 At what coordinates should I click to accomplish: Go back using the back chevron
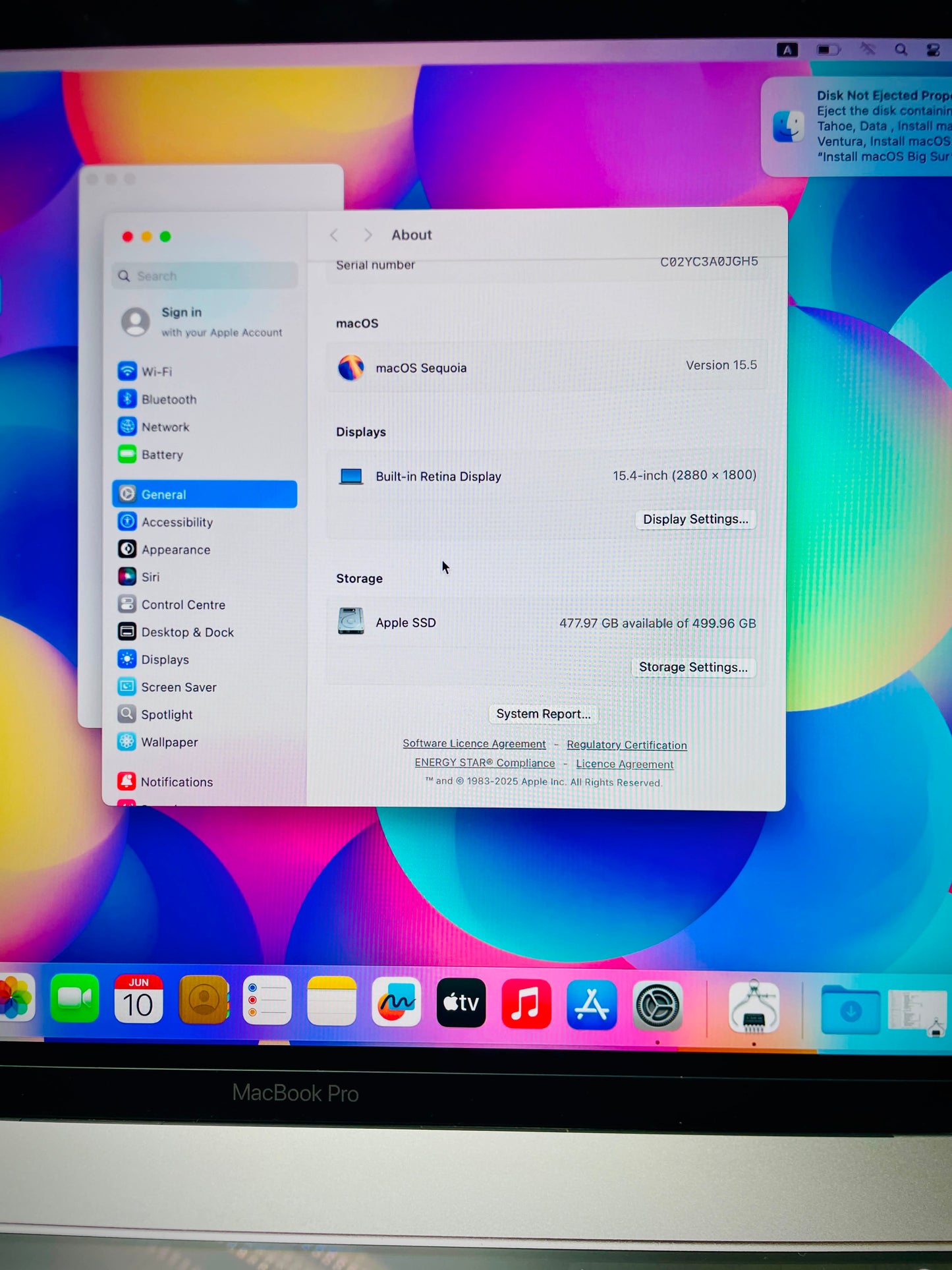coord(334,235)
